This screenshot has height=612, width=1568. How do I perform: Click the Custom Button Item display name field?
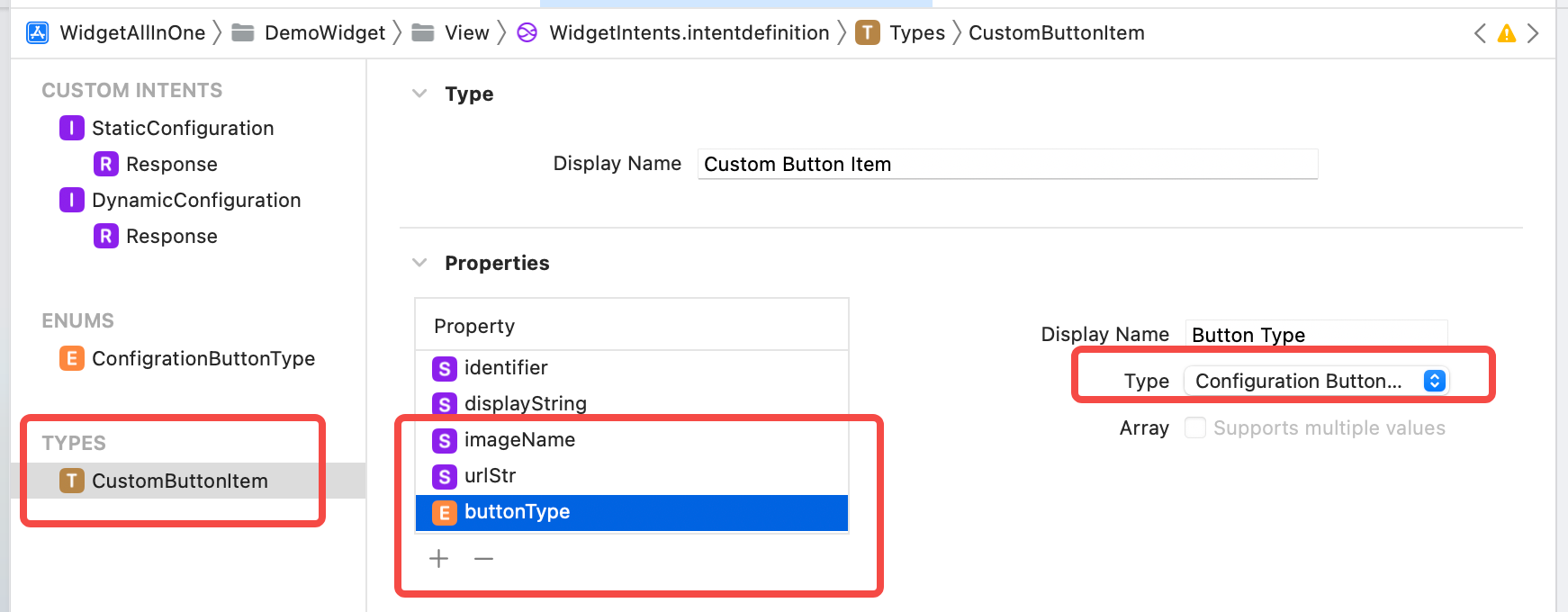pos(1007,164)
